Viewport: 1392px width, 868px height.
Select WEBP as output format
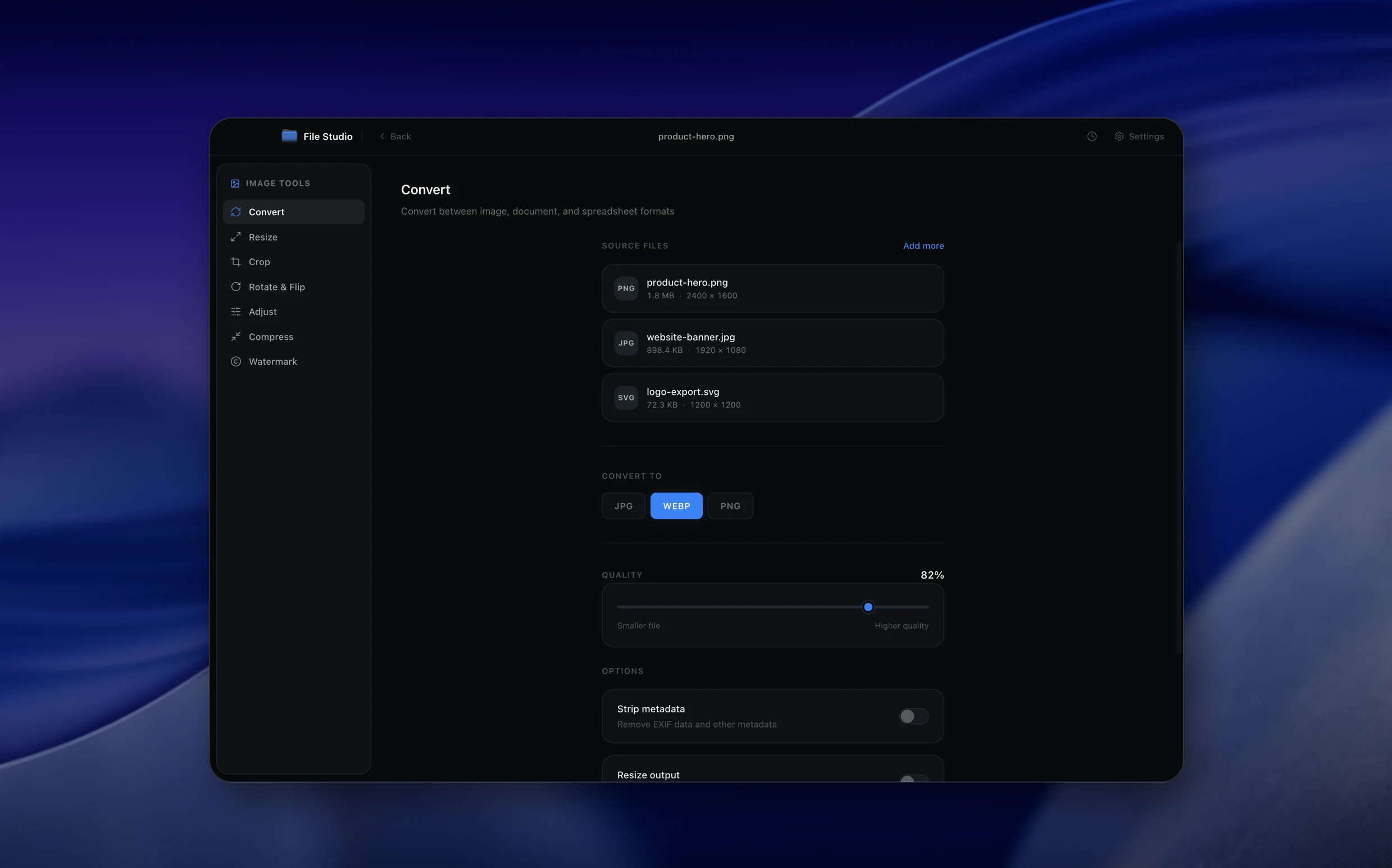676,506
